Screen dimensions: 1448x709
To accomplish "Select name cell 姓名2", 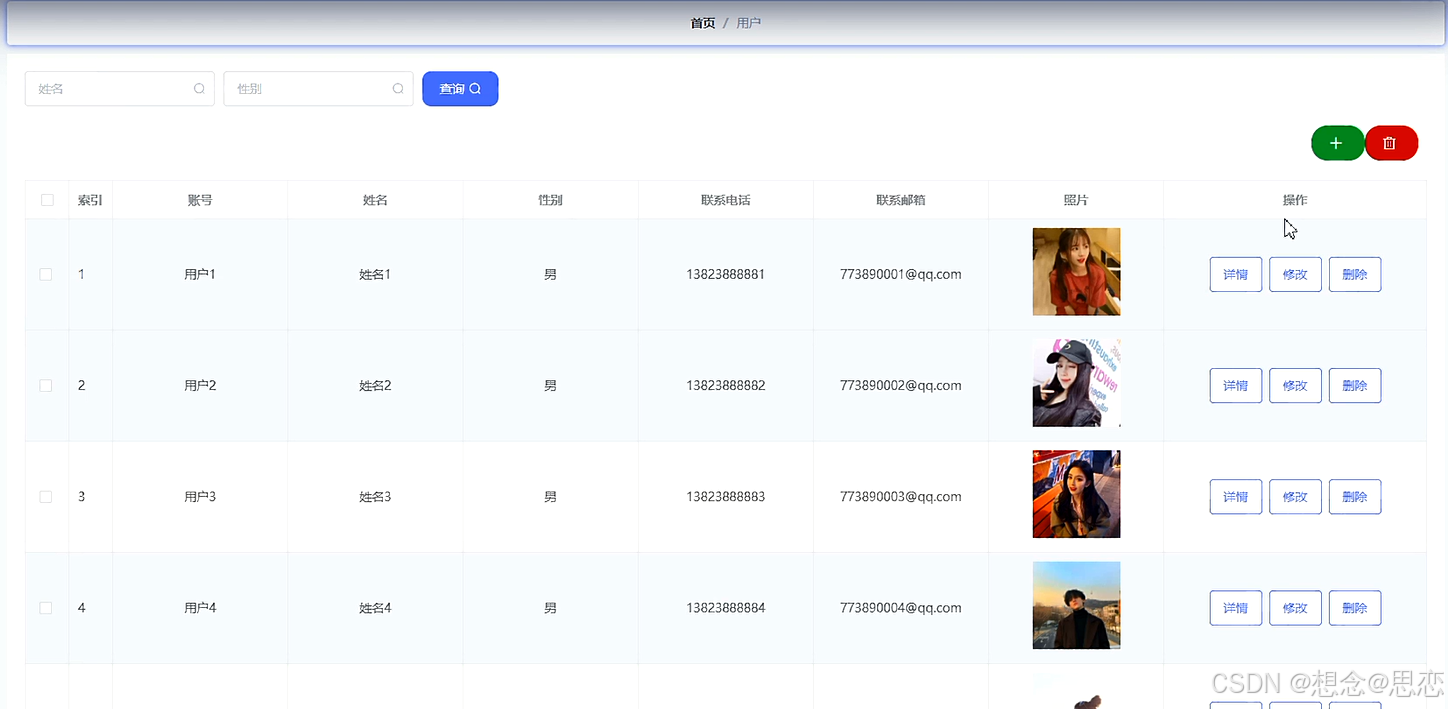I will coord(375,385).
